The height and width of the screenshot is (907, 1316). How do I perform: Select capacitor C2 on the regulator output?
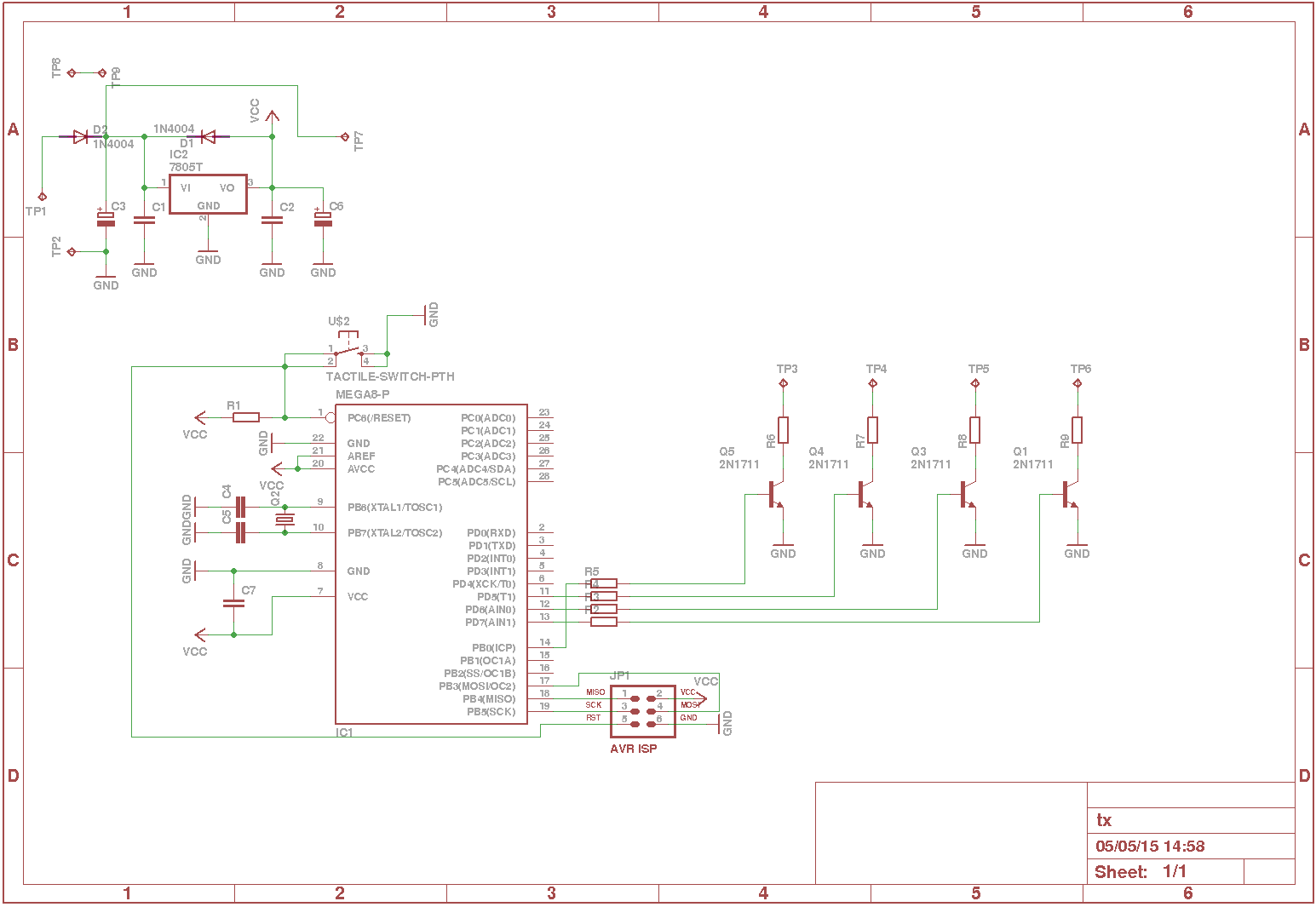point(272,220)
